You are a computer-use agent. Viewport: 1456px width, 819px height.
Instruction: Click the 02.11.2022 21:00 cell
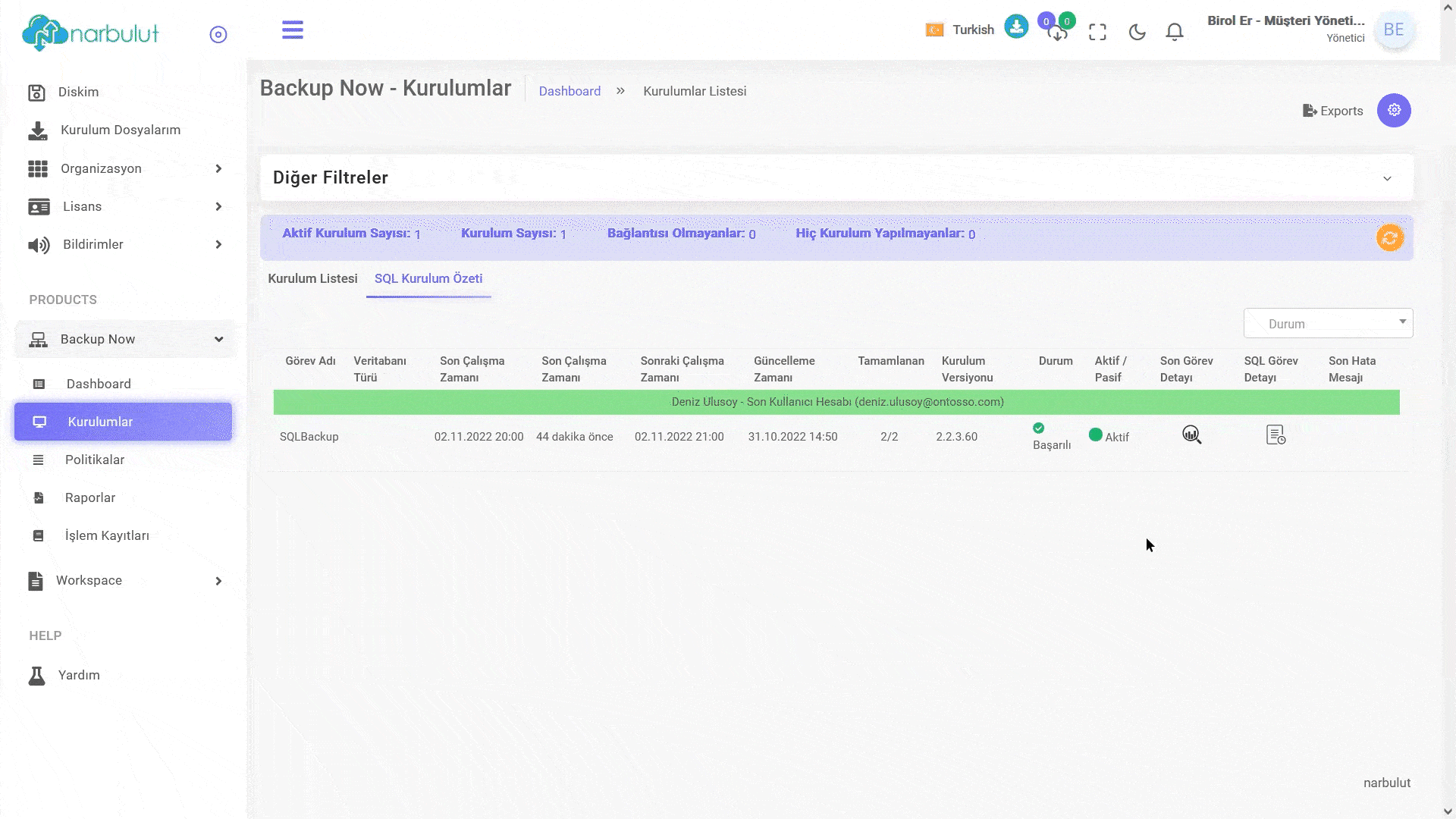pos(679,437)
